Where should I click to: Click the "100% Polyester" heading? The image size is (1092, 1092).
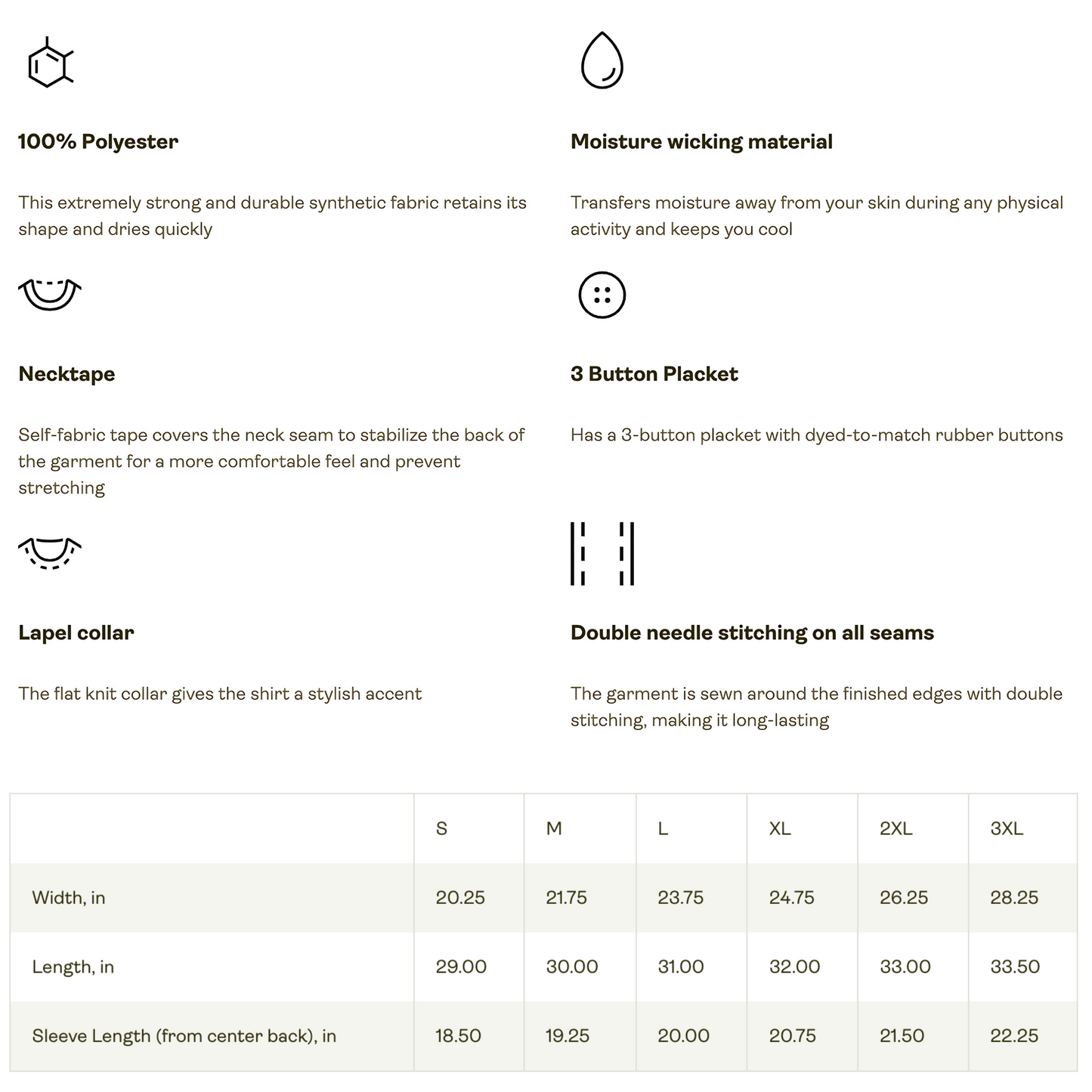click(98, 142)
